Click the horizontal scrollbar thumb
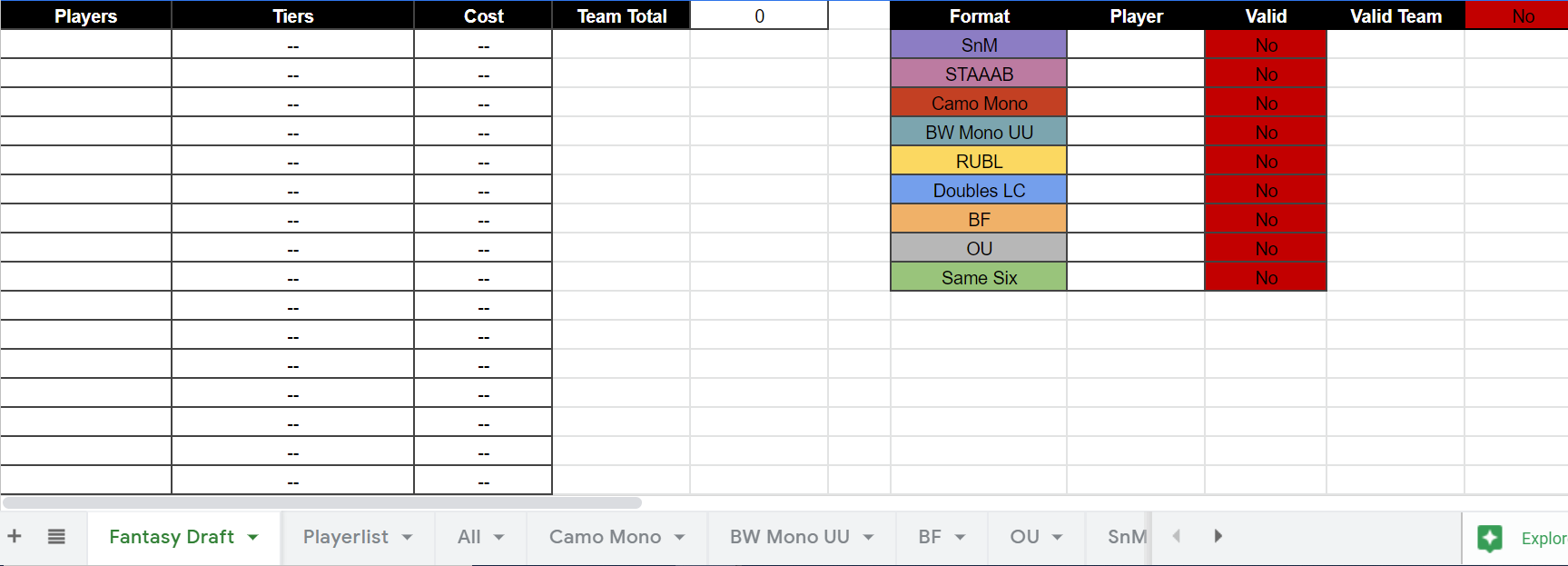 pos(322,502)
